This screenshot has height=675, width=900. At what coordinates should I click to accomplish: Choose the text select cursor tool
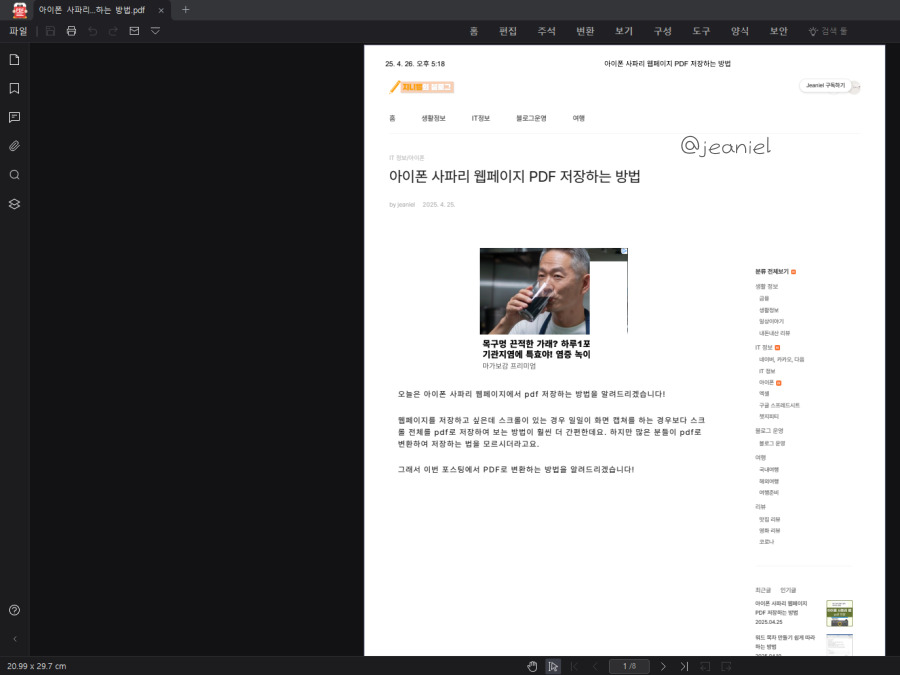553,666
